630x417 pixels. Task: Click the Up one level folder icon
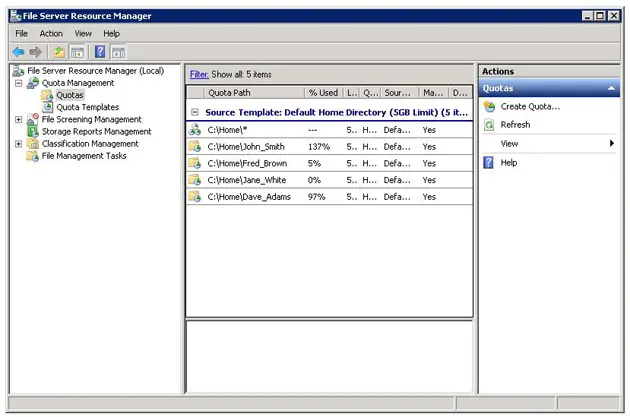click(59, 52)
